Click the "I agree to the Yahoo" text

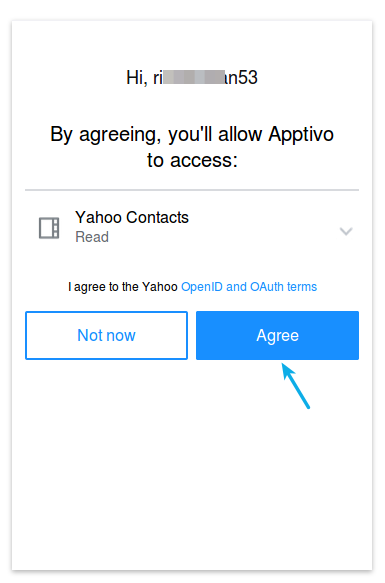[123, 287]
